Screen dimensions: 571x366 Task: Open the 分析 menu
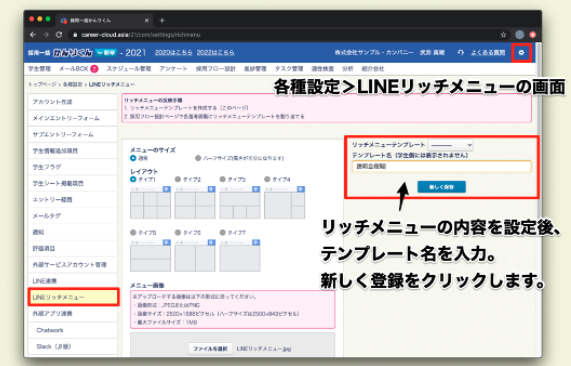347,68
